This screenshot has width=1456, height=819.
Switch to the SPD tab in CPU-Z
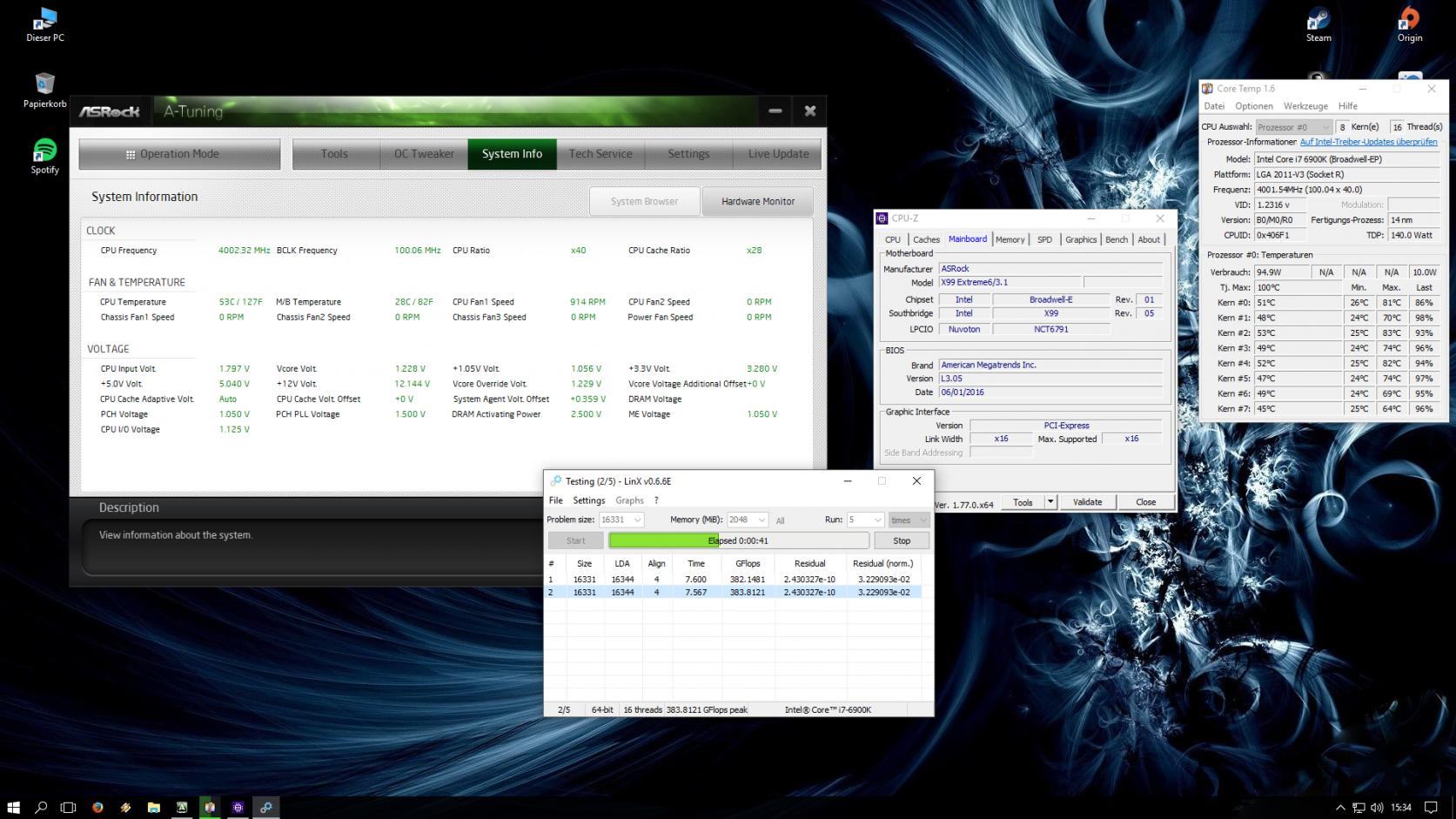1044,239
